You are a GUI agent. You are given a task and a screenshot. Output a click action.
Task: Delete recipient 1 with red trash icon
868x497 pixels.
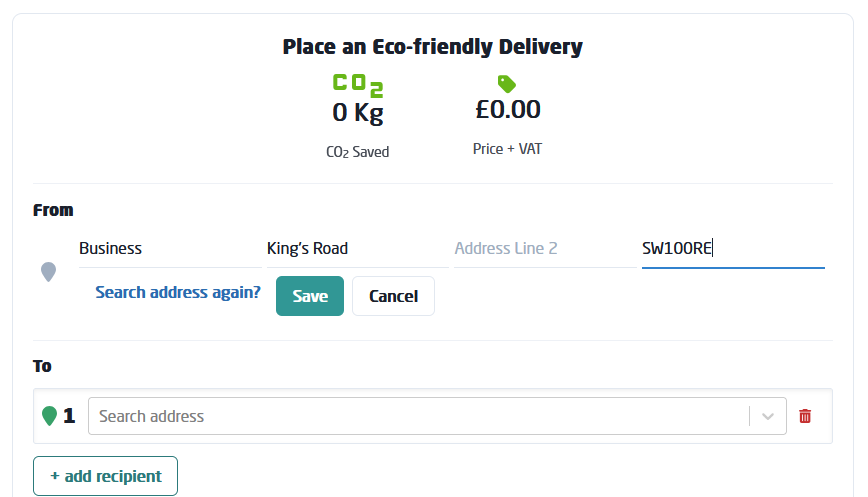pyautogui.click(x=805, y=416)
